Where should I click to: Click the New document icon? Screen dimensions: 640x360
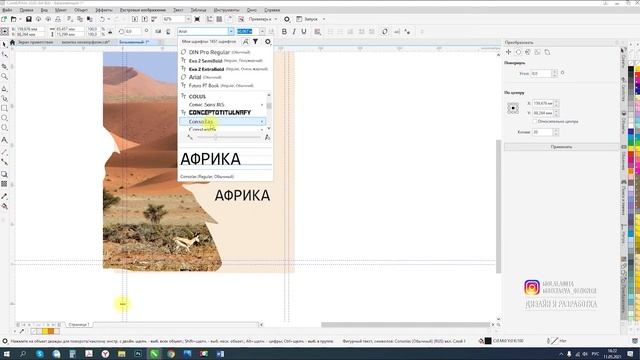point(4,19)
